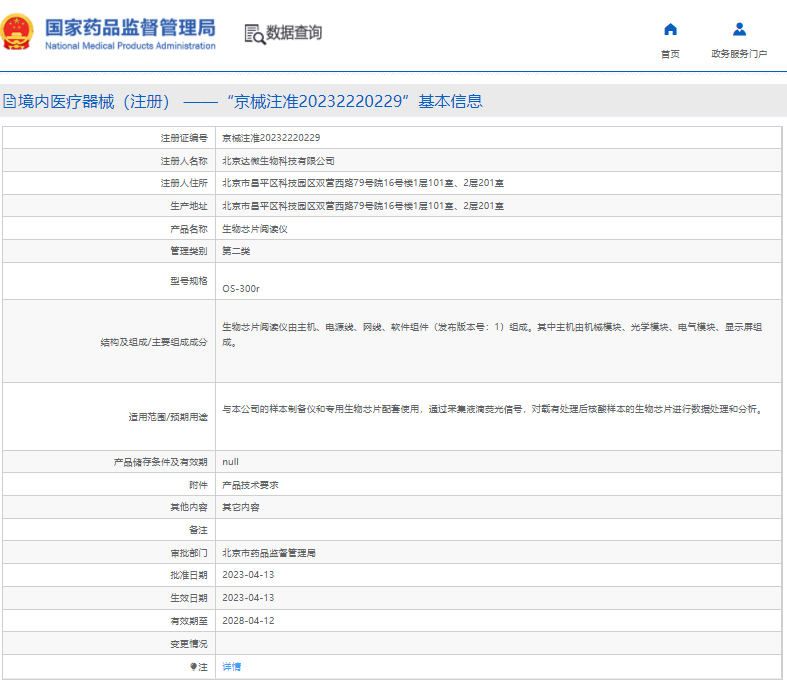Select expiry date 2028-04-12
The height and width of the screenshot is (685, 787).
pyautogui.click(x=248, y=621)
